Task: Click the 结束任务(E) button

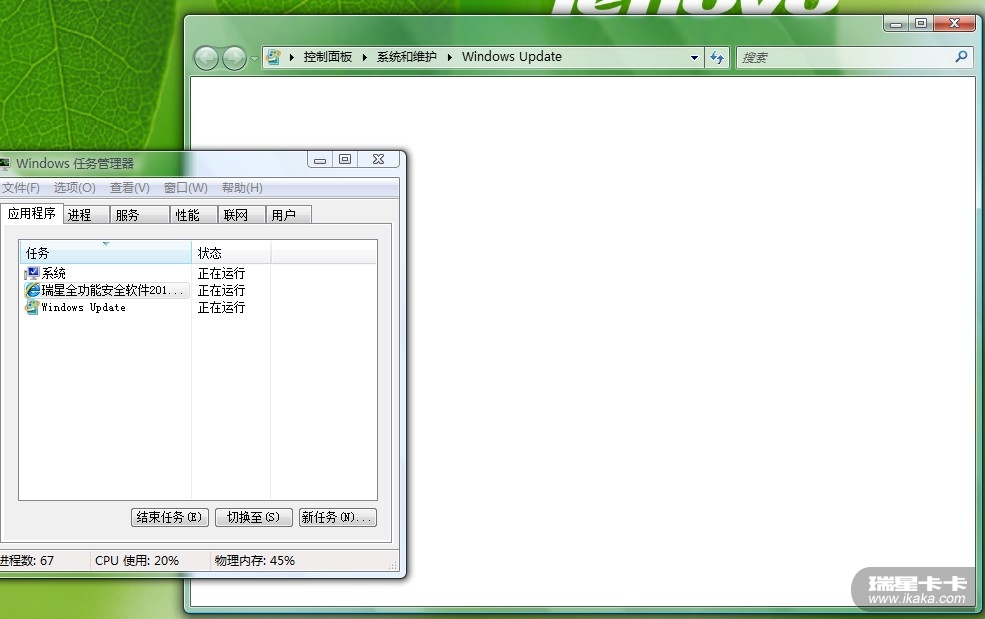Action: pyautogui.click(x=170, y=517)
